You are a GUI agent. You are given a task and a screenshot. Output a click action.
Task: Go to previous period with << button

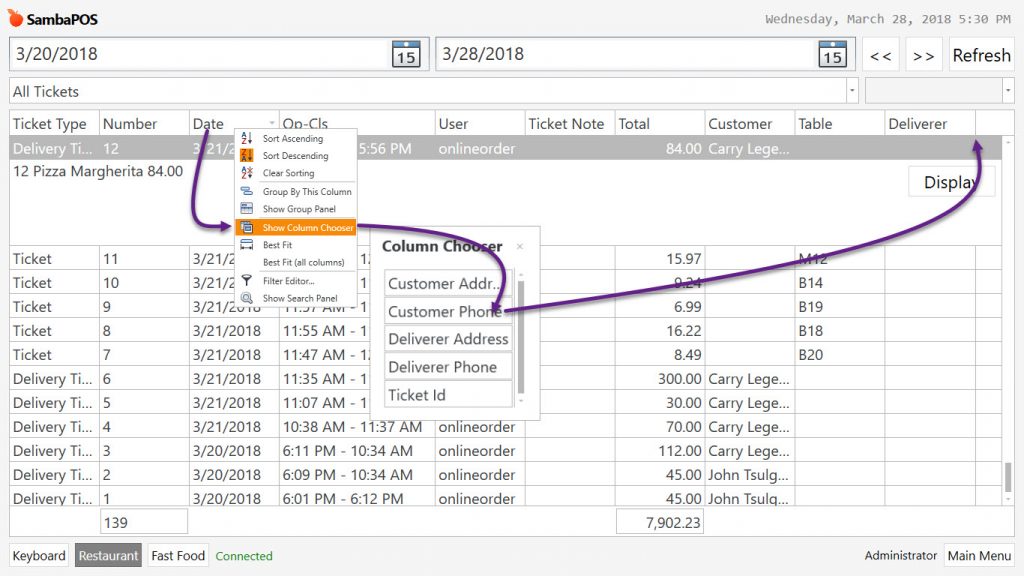[x=880, y=55]
